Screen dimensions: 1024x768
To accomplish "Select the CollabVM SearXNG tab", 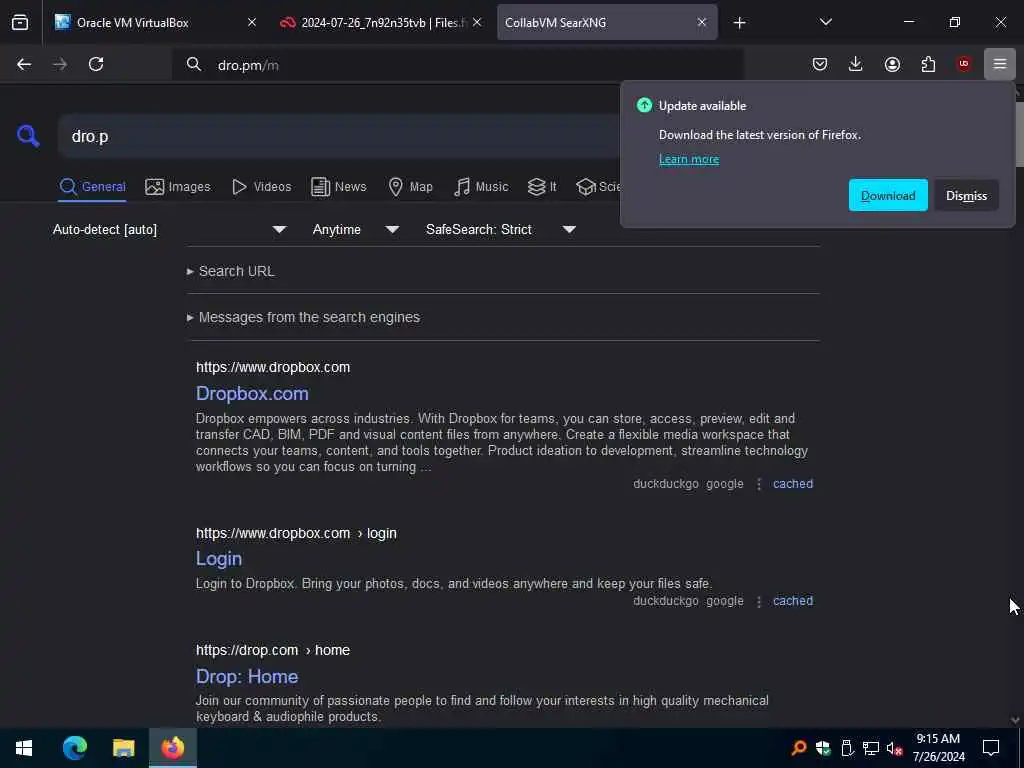I will click(x=607, y=22).
